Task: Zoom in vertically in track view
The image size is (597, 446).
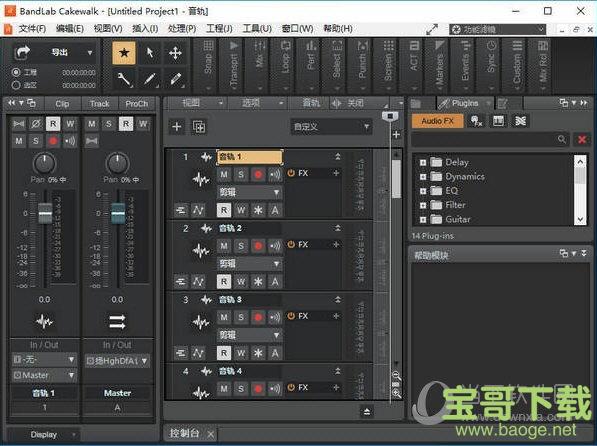Action: click(x=396, y=393)
